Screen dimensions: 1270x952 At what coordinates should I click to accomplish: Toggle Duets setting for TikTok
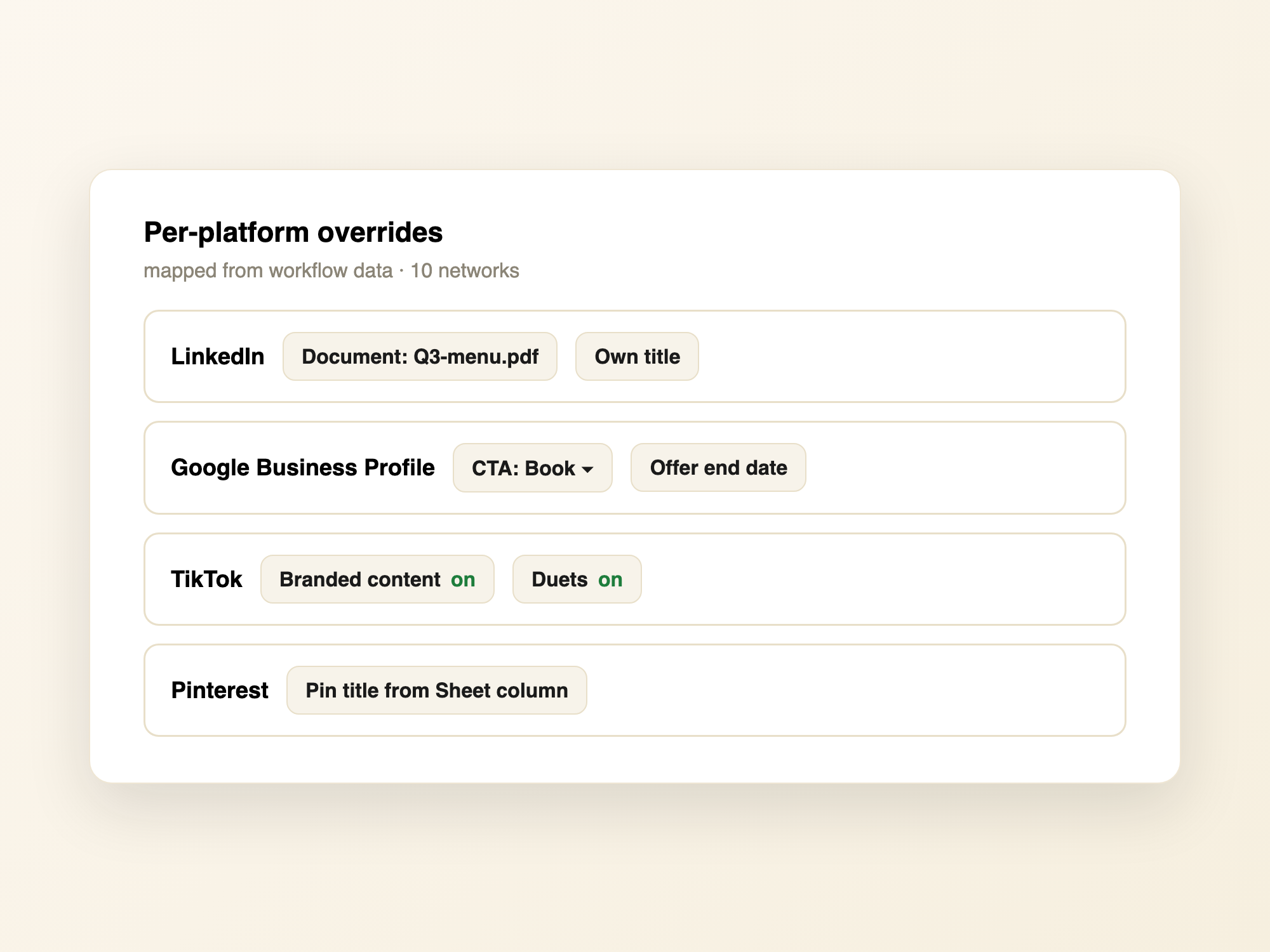577,579
